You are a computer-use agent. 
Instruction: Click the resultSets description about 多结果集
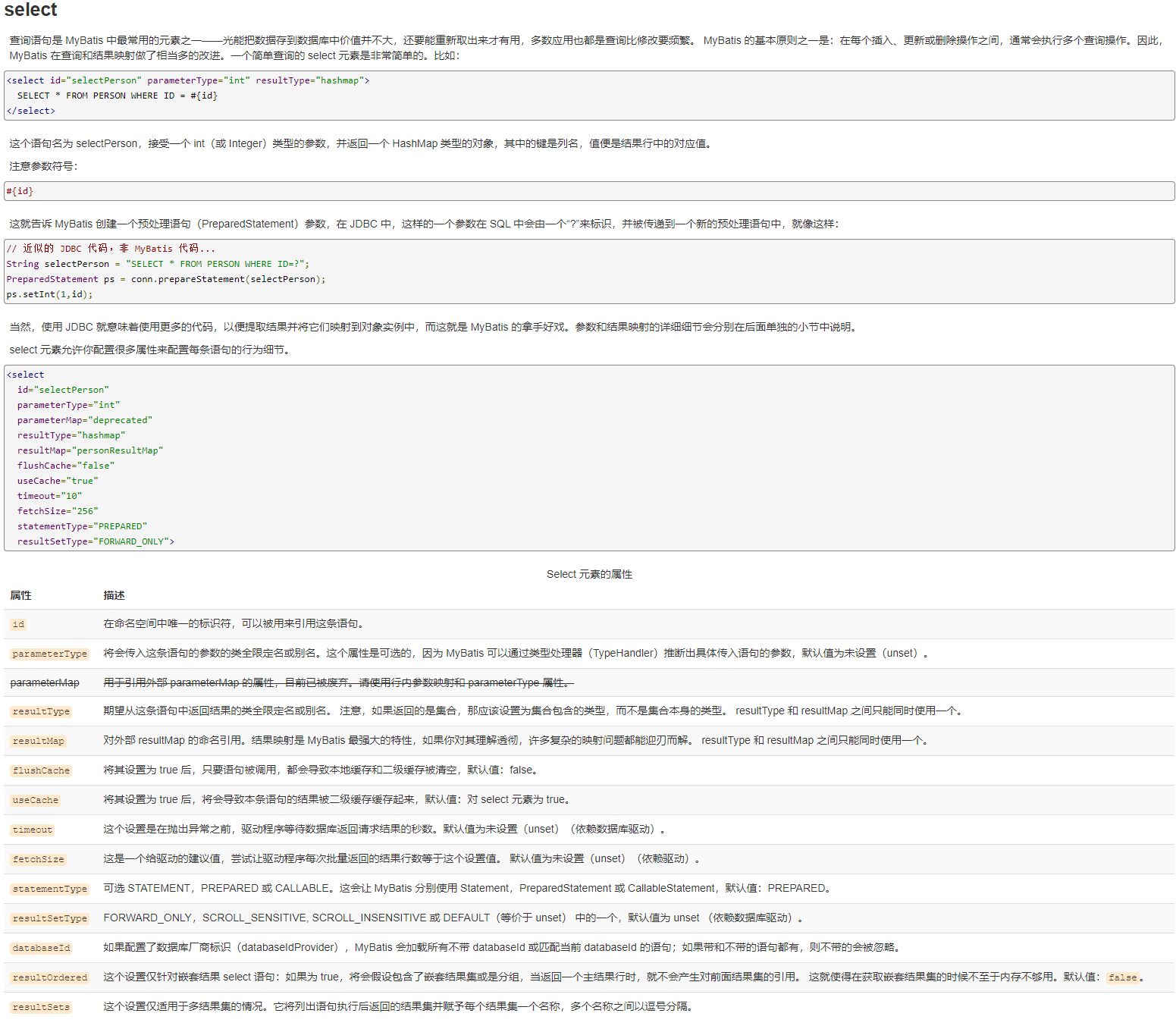[399, 1006]
